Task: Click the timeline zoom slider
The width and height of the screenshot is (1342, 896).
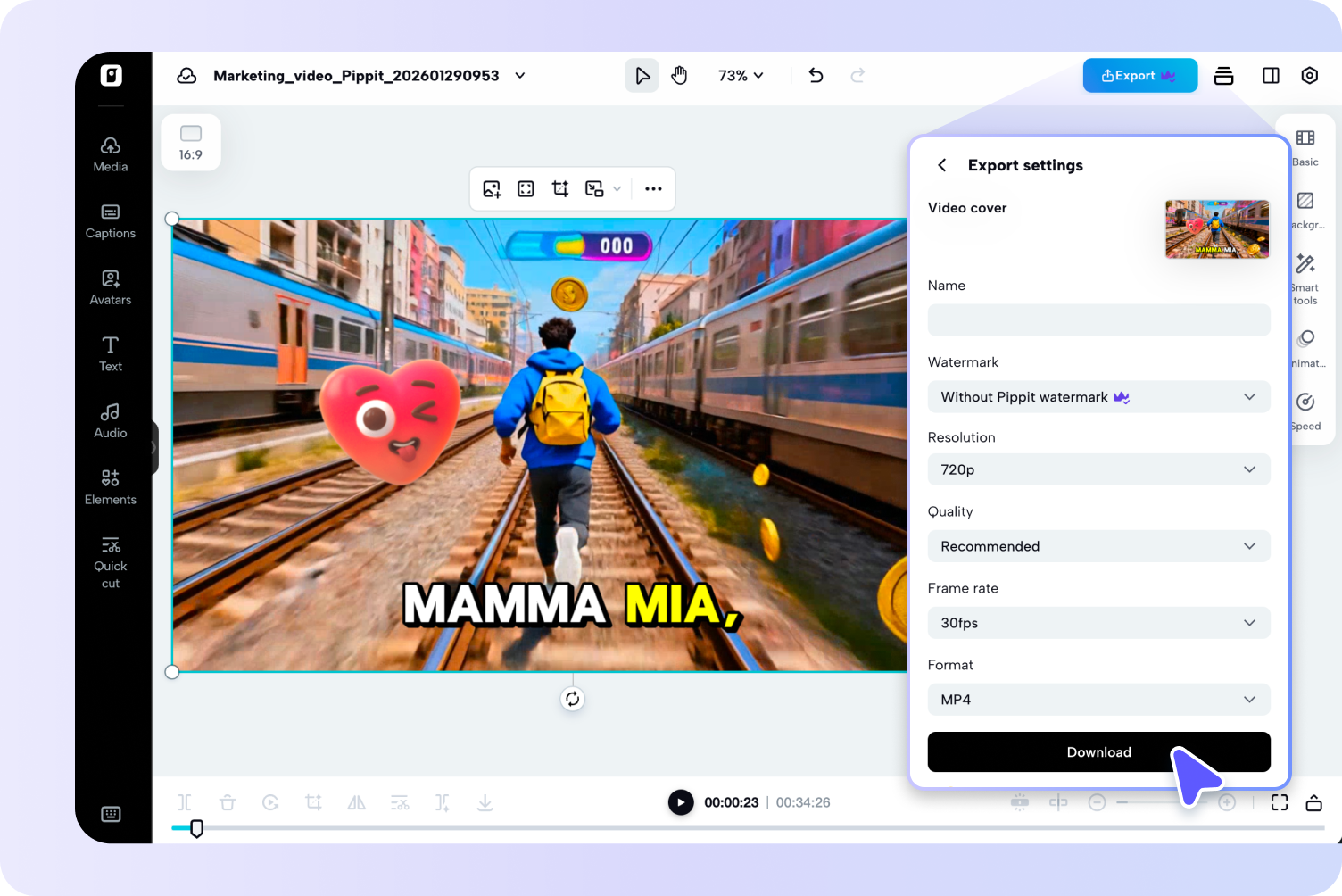Action: click(x=1162, y=802)
